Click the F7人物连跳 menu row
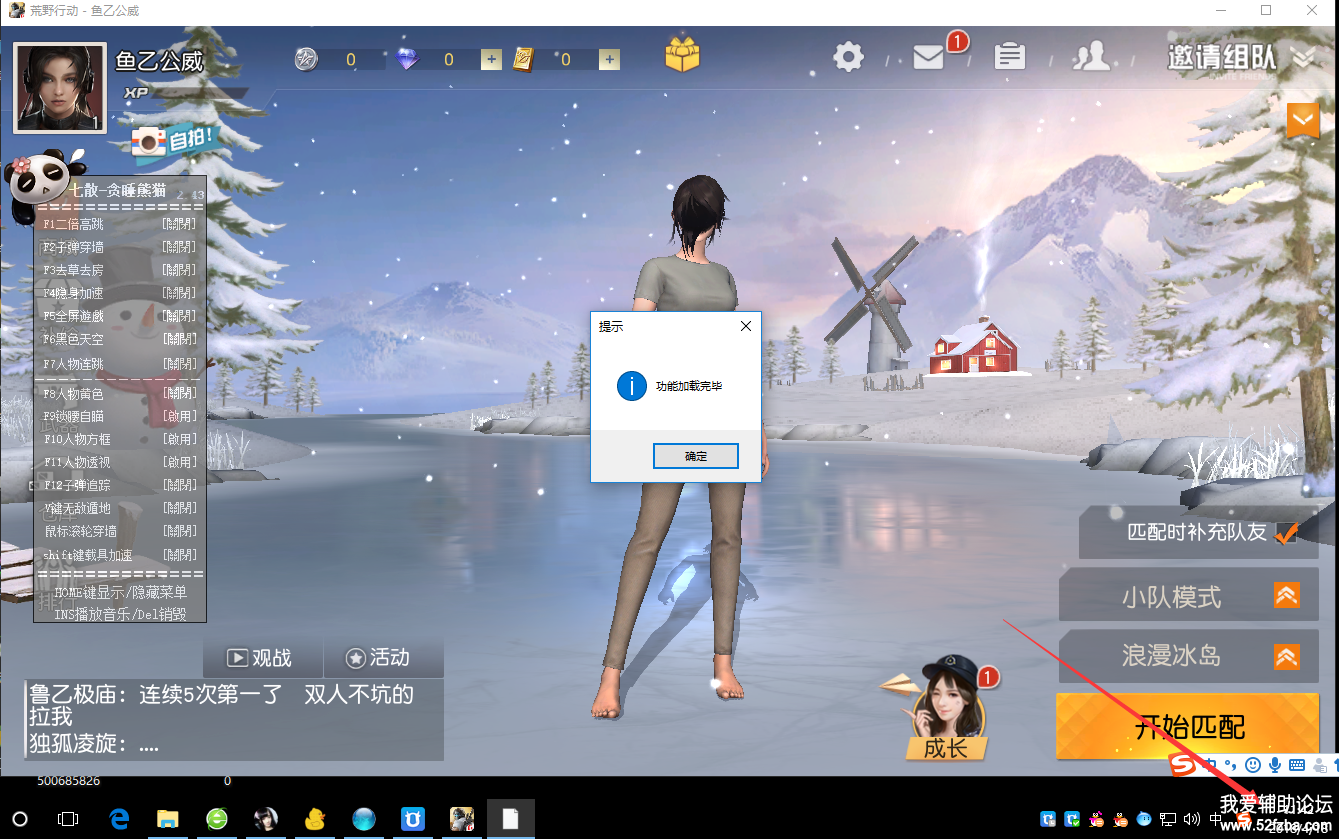 point(120,364)
